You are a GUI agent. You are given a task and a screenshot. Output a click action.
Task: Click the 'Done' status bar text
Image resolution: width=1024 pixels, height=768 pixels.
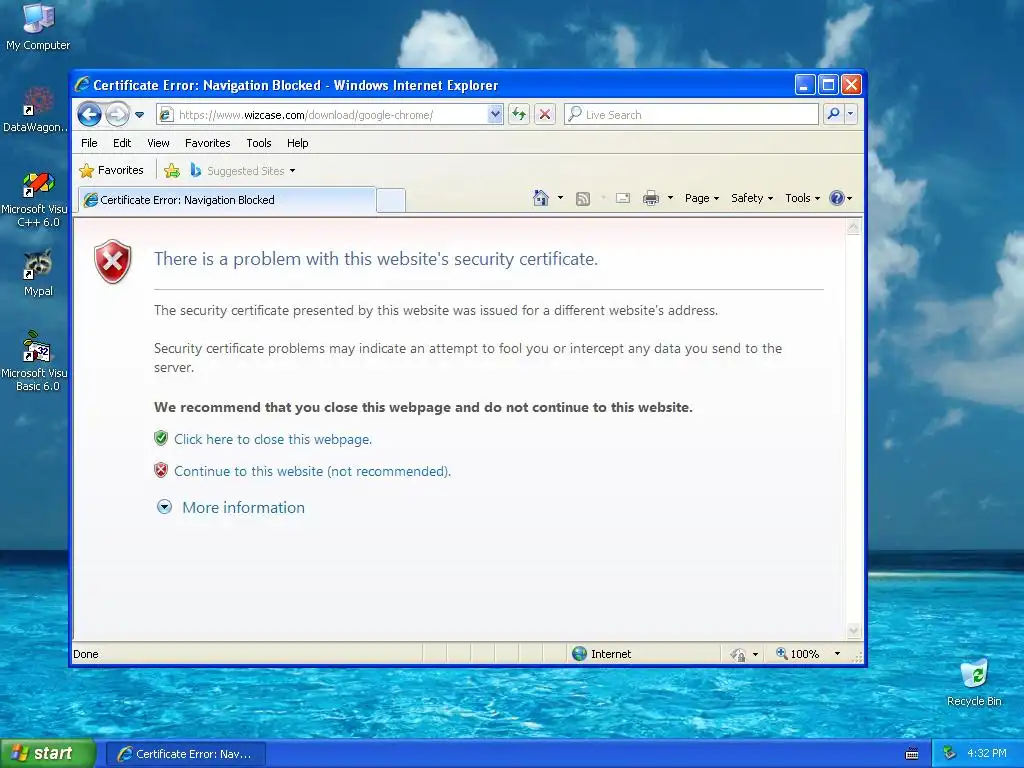[x=86, y=654]
